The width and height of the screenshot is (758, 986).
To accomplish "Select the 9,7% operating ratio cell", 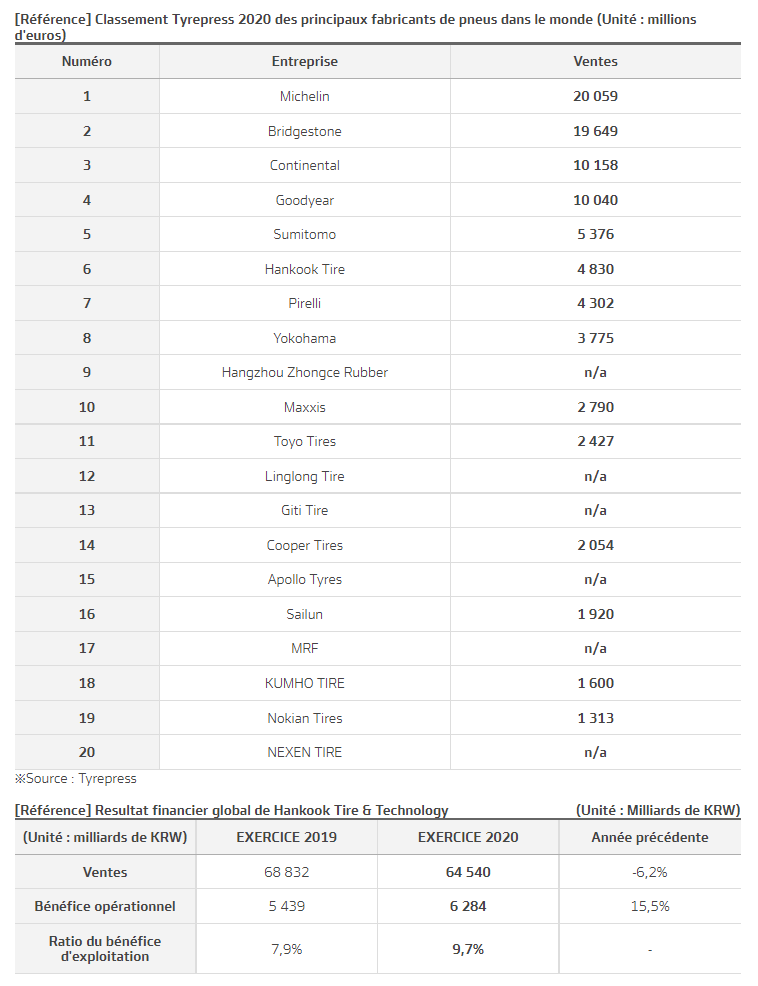I will [468, 949].
